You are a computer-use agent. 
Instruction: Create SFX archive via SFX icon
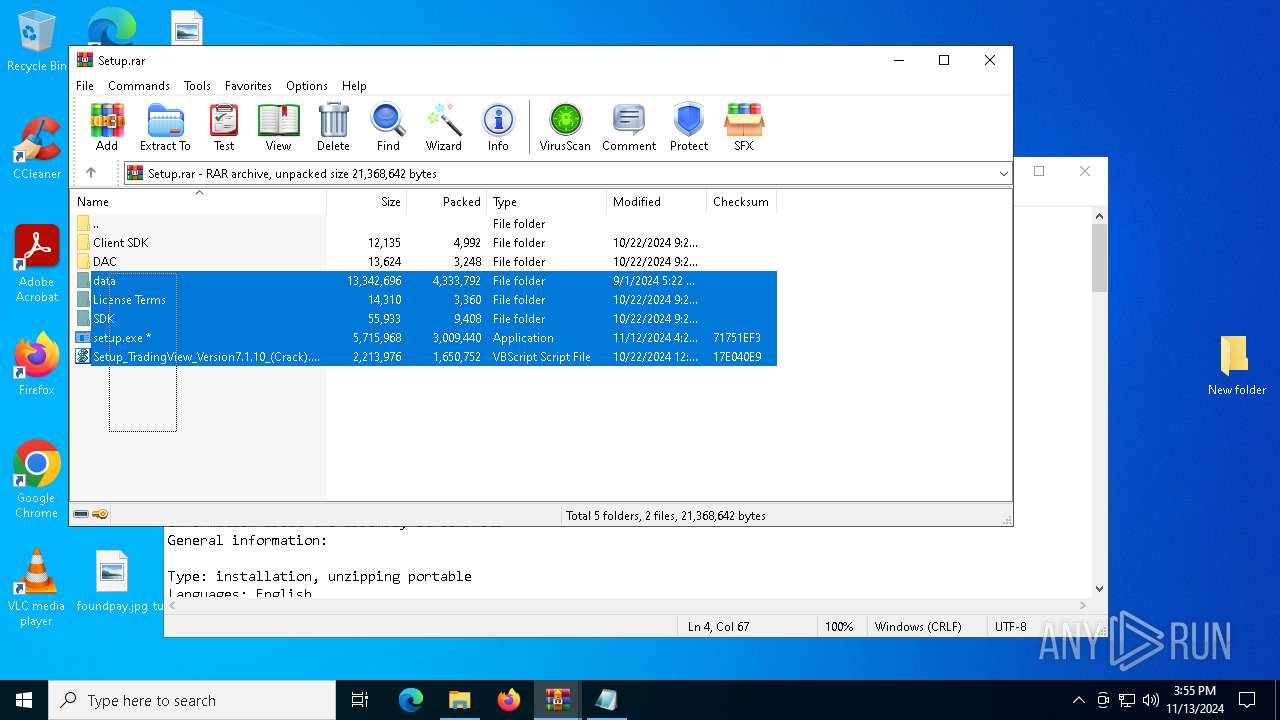pos(744,127)
